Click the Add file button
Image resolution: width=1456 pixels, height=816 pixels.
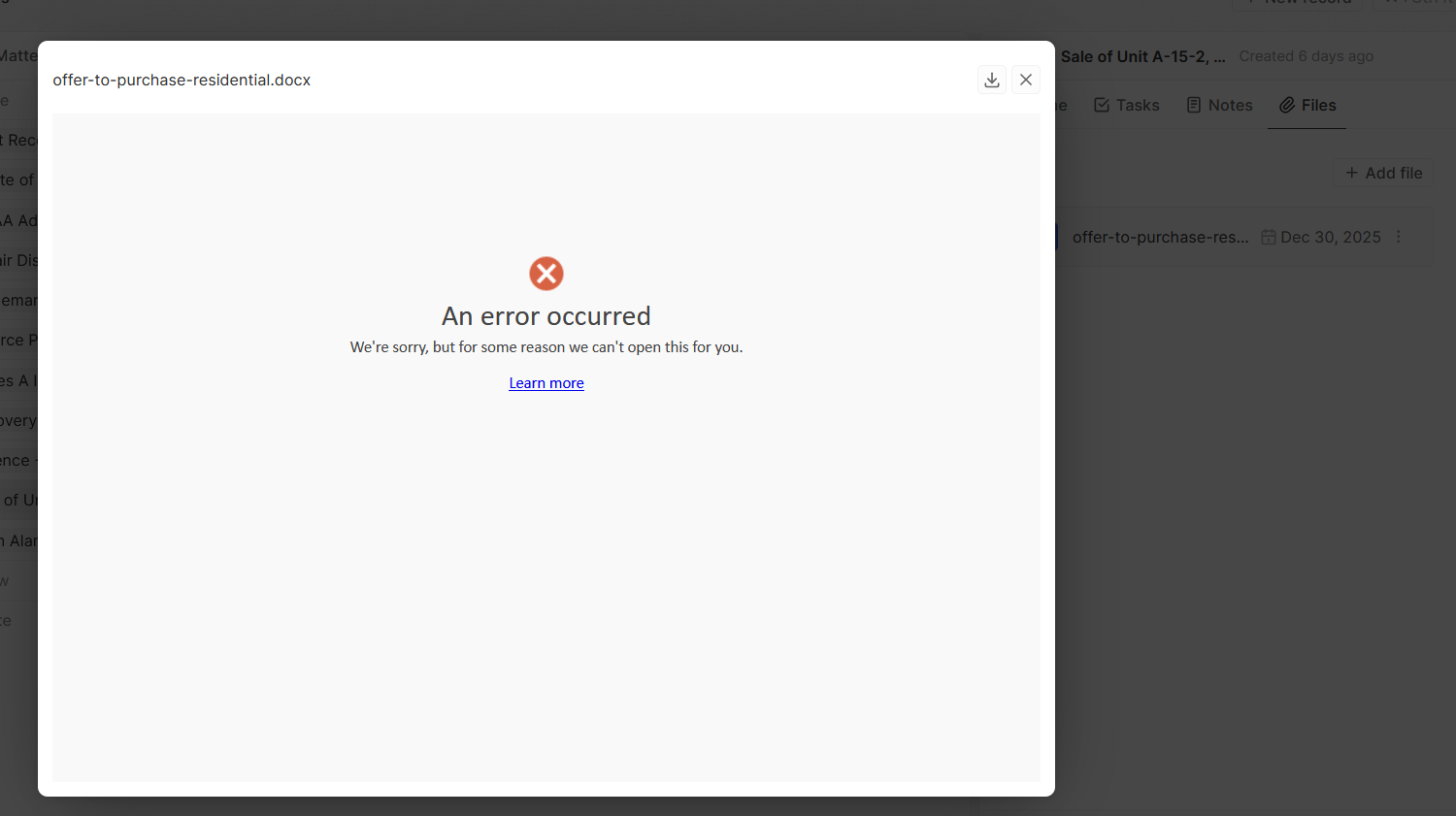click(1383, 173)
